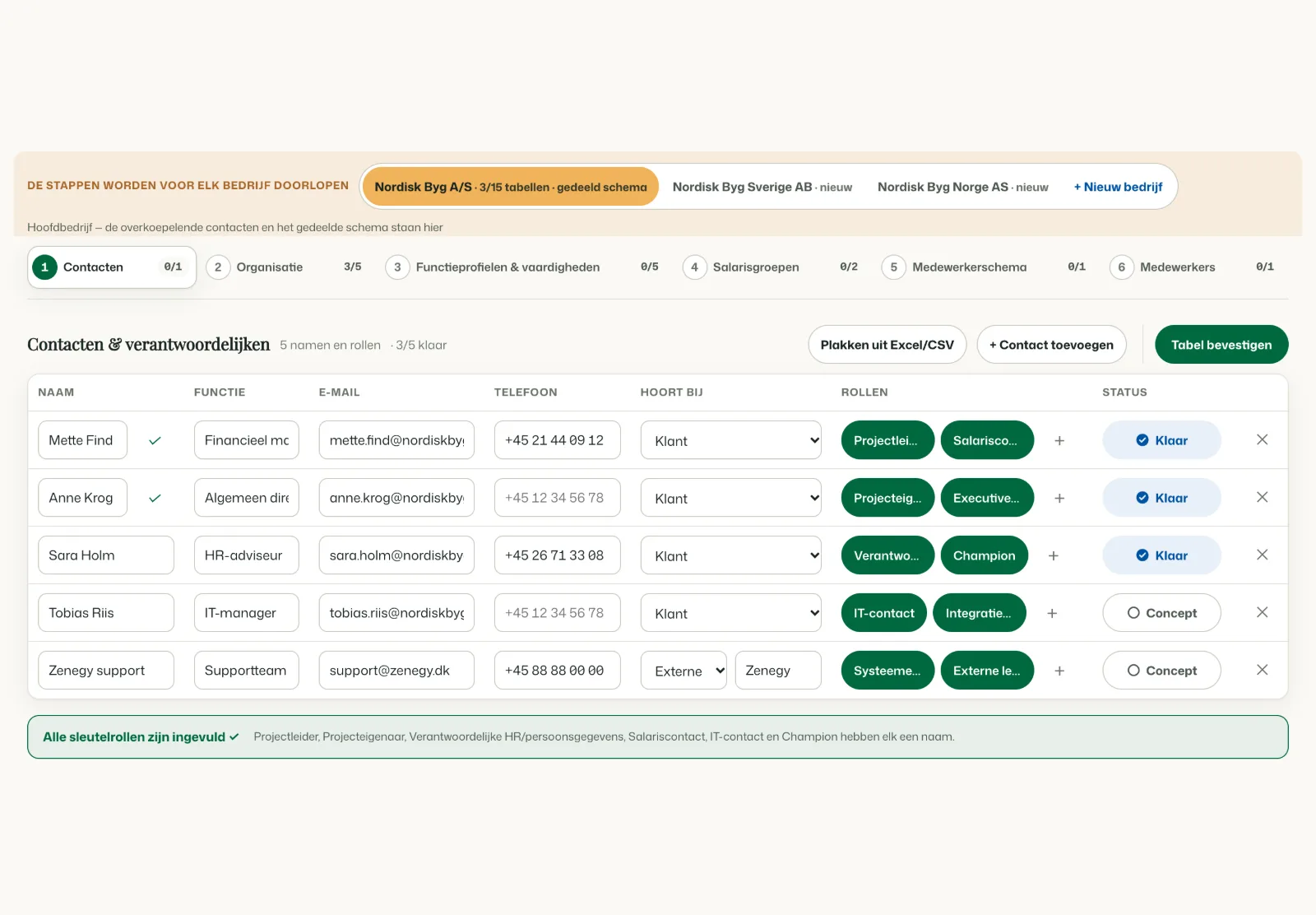Edit the Tobias Riis name field
The width and height of the screenshot is (1316, 915).
[x=106, y=613]
